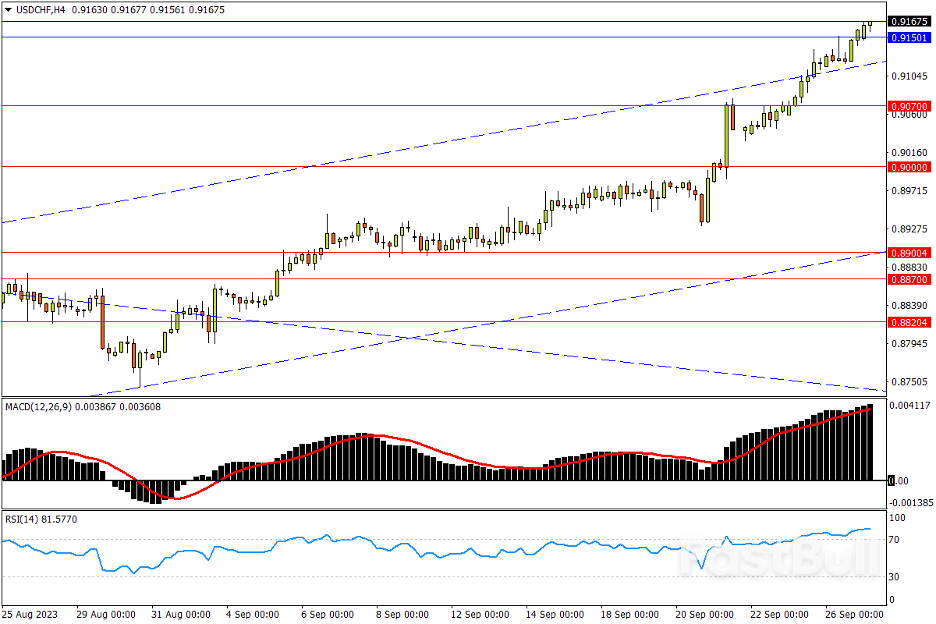Select the current price label 0.91675
The image size is (936, 624).
(x=908, y=21)
